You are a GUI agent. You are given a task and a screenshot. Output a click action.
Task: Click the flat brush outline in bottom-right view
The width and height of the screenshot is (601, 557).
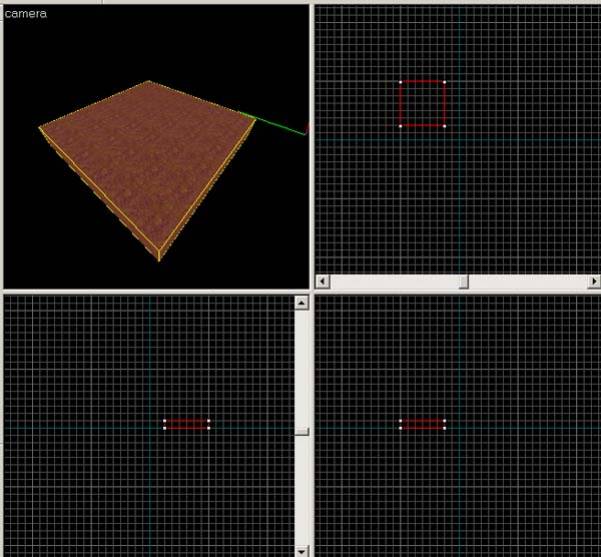[x=422, y=424]
